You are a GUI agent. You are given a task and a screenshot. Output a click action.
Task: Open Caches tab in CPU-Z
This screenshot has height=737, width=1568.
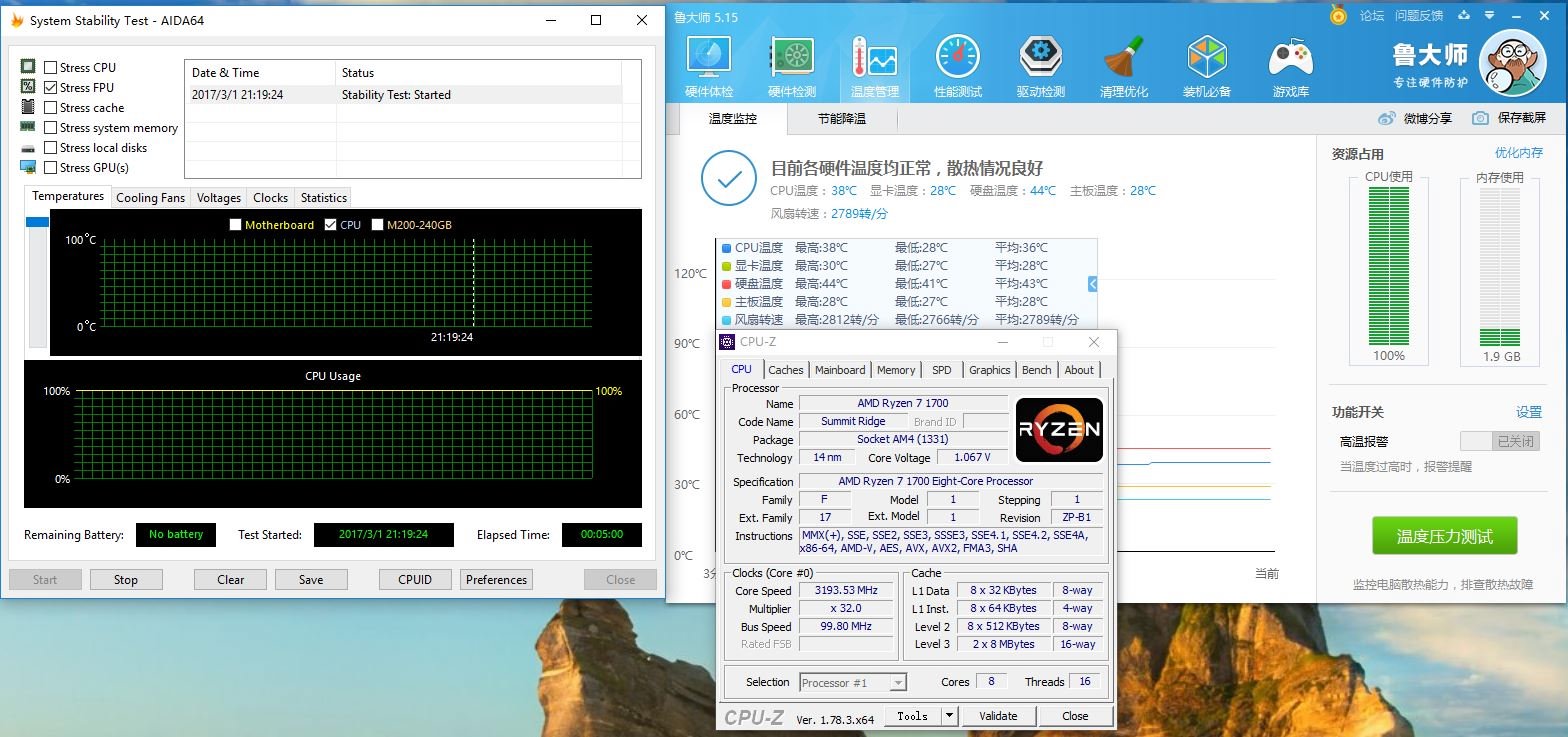786,370
